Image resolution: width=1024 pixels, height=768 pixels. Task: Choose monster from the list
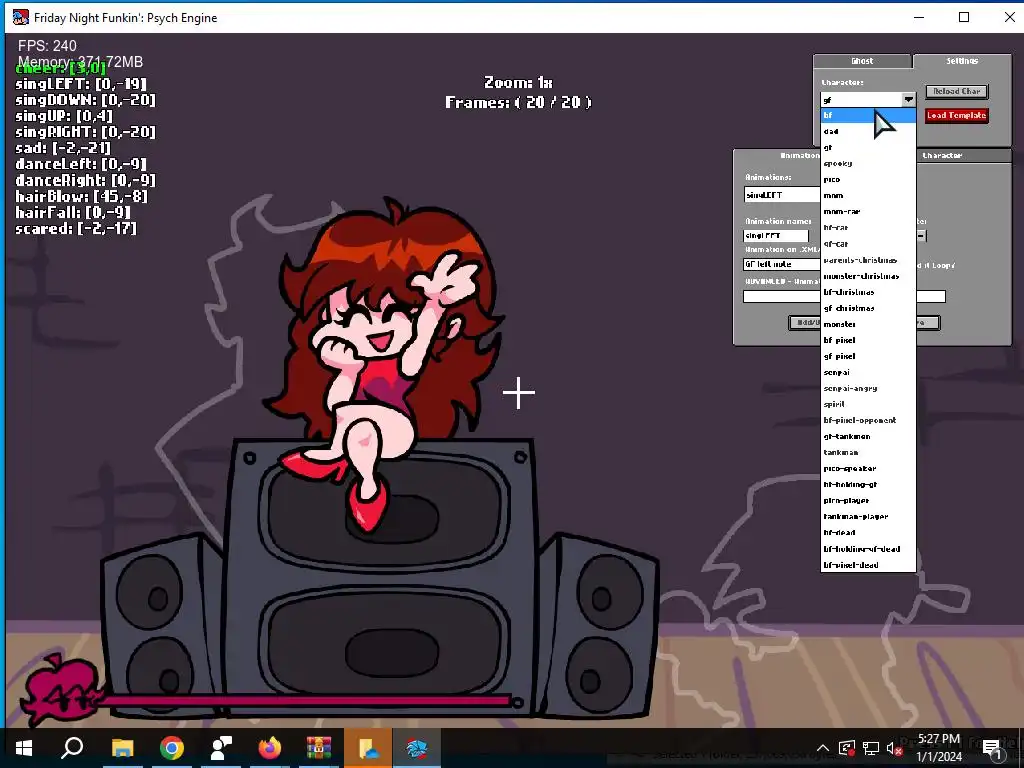(x=868, y=324)
